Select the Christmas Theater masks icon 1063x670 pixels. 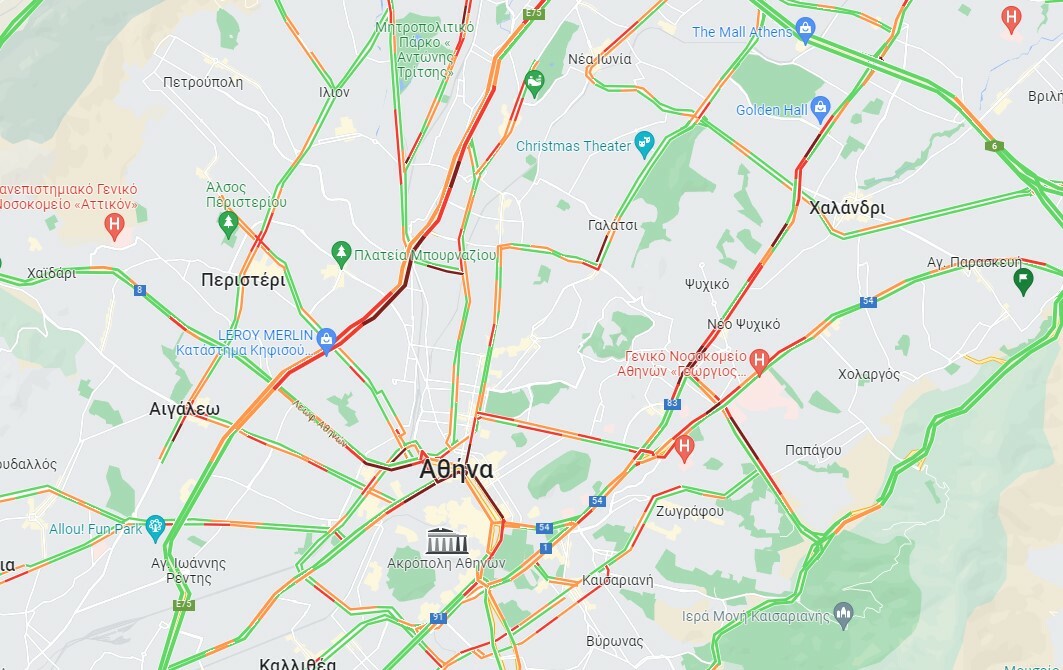point(644,144)
